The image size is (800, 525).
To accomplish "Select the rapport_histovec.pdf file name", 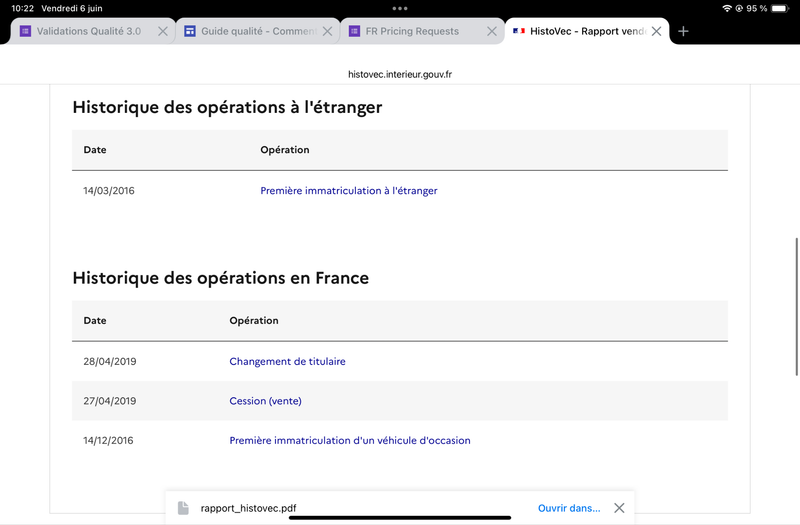I will (x=248, y=508).
